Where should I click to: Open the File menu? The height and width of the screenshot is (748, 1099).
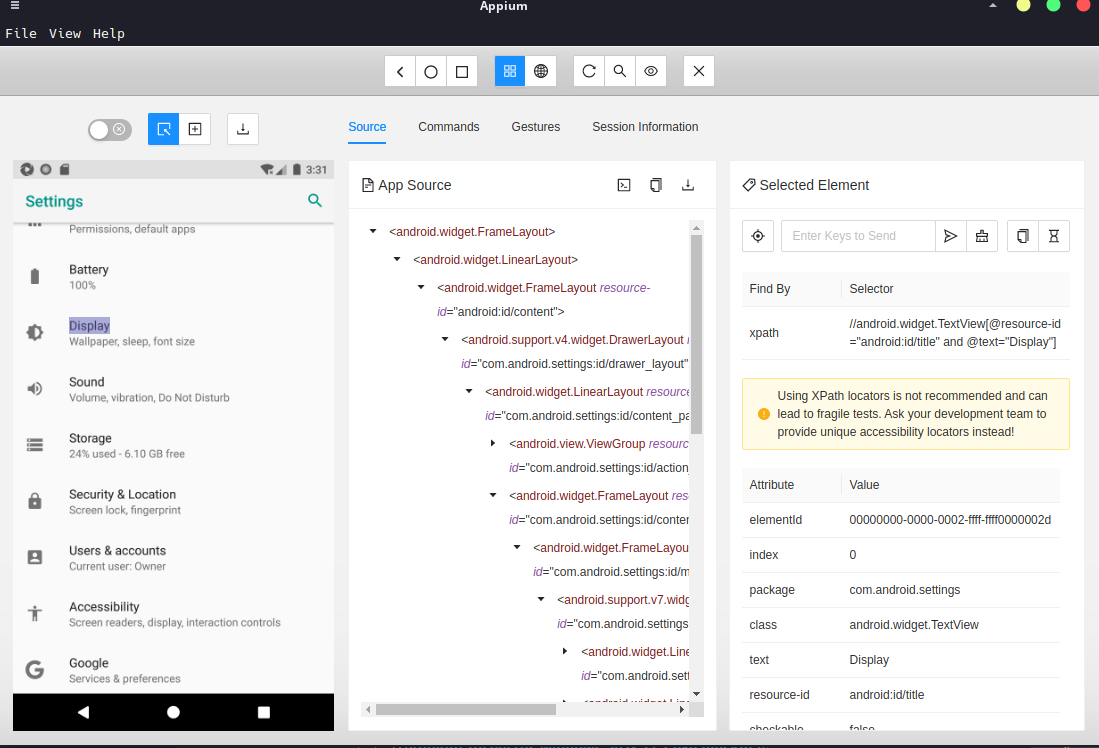click(21, 33)
